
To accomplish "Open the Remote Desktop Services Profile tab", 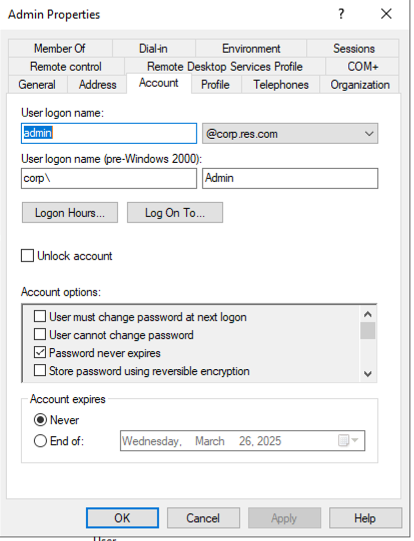I will point(225,66).
